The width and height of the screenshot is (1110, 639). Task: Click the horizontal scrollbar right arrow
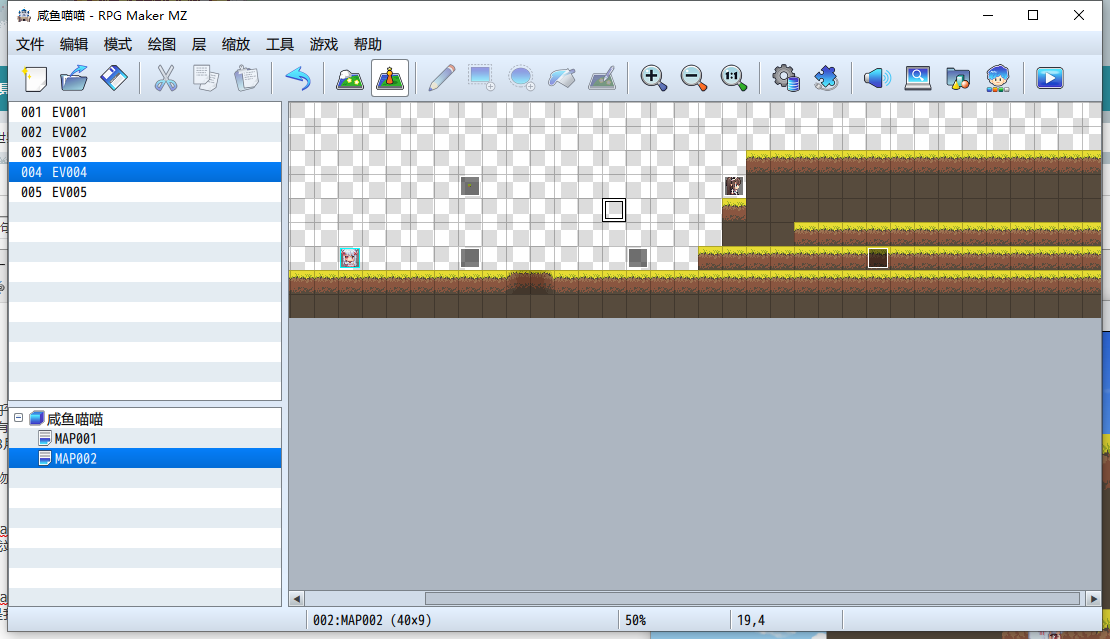coord(1094,599)
